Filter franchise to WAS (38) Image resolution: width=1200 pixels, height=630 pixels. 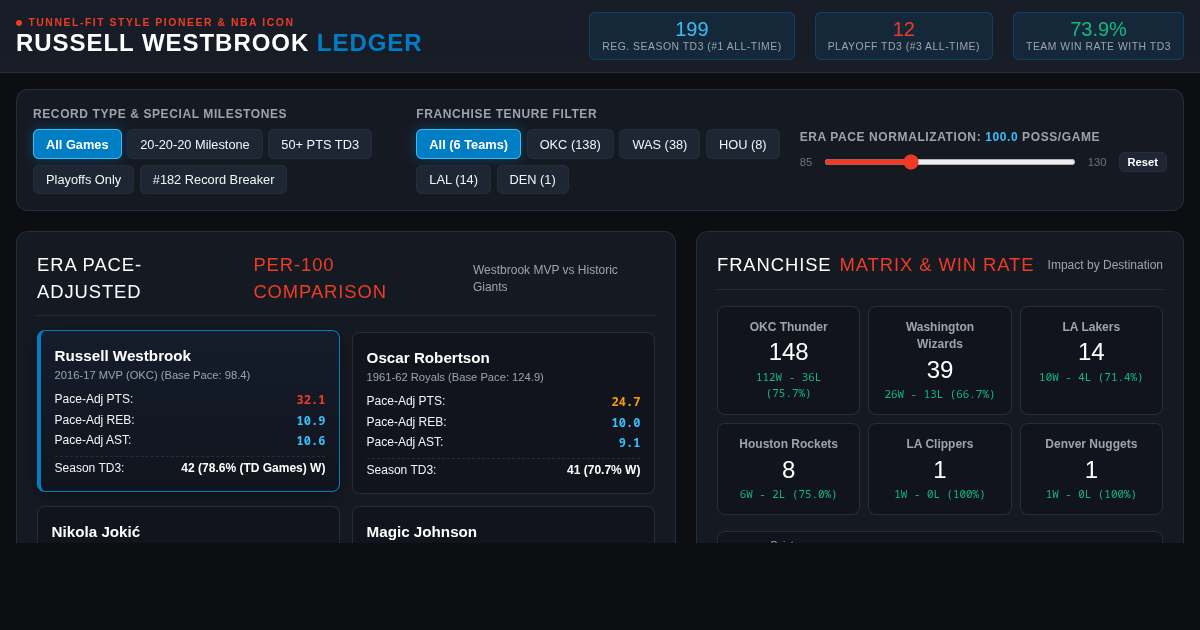(660, 144)
